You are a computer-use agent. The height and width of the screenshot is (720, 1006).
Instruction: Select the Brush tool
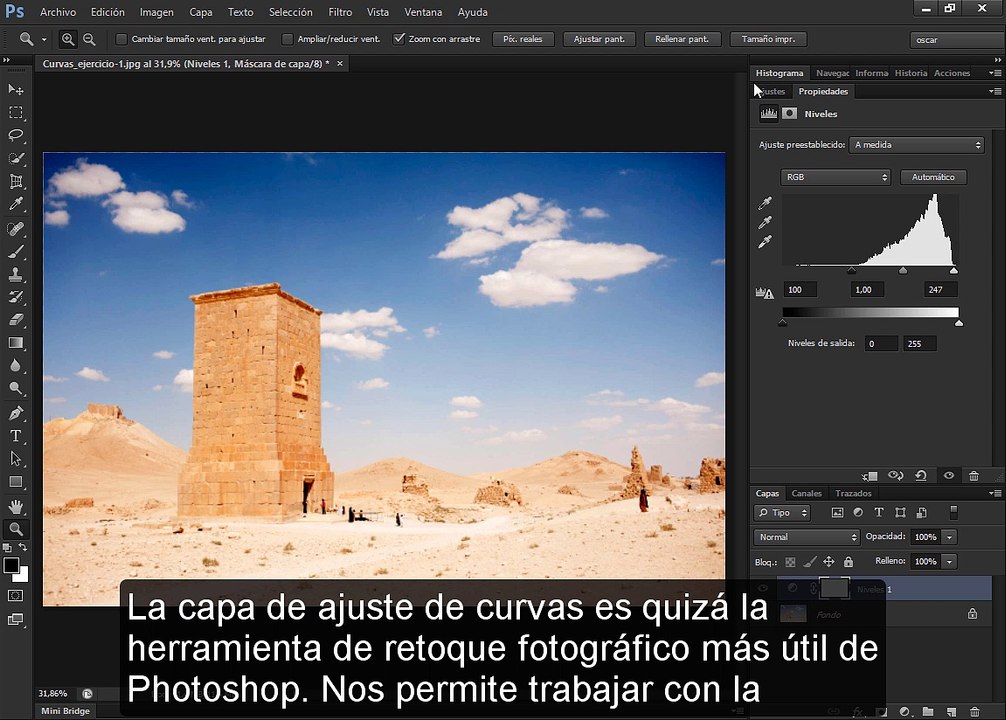point(16,252)
